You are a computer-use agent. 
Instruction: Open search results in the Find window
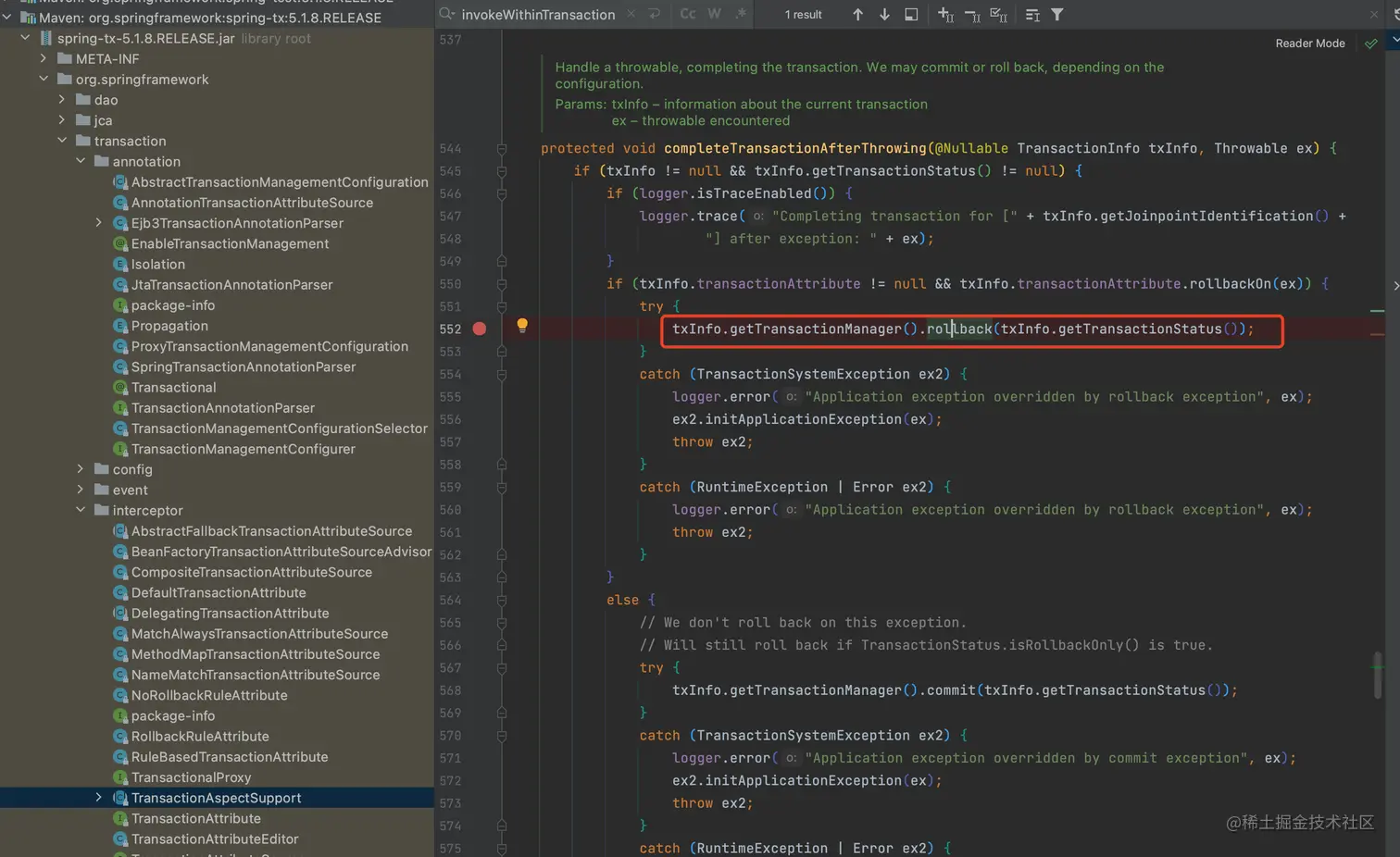[x=911, y=14]
